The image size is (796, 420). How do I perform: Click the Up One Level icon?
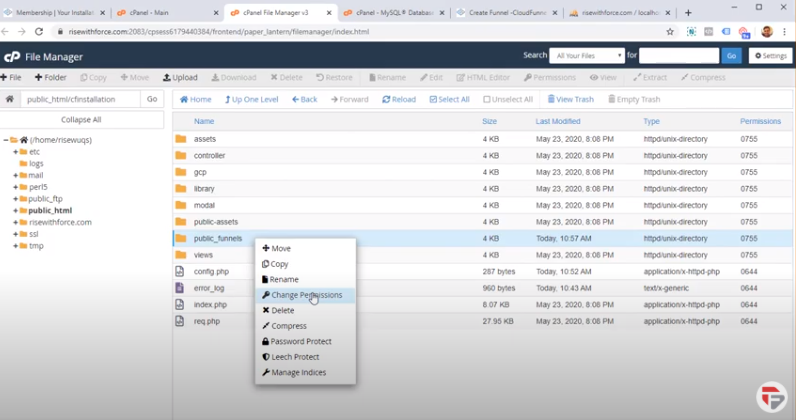point(229,100)
